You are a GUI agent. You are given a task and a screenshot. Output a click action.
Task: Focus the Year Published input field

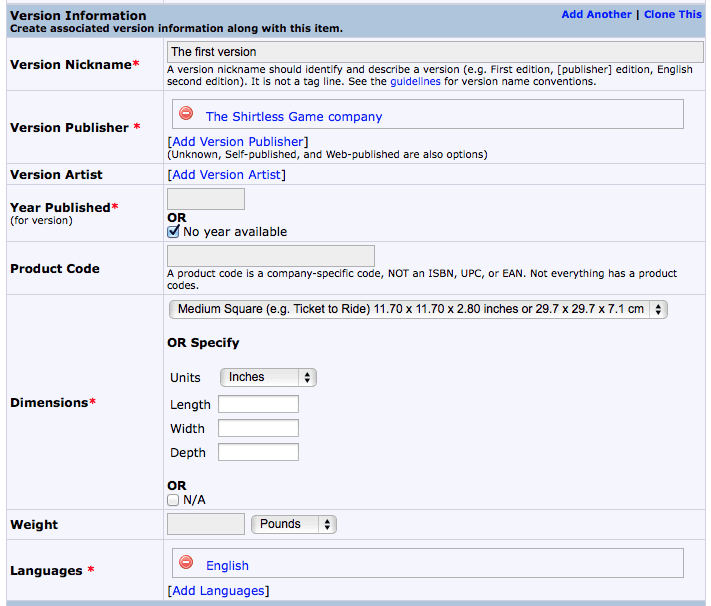[206, 199]
